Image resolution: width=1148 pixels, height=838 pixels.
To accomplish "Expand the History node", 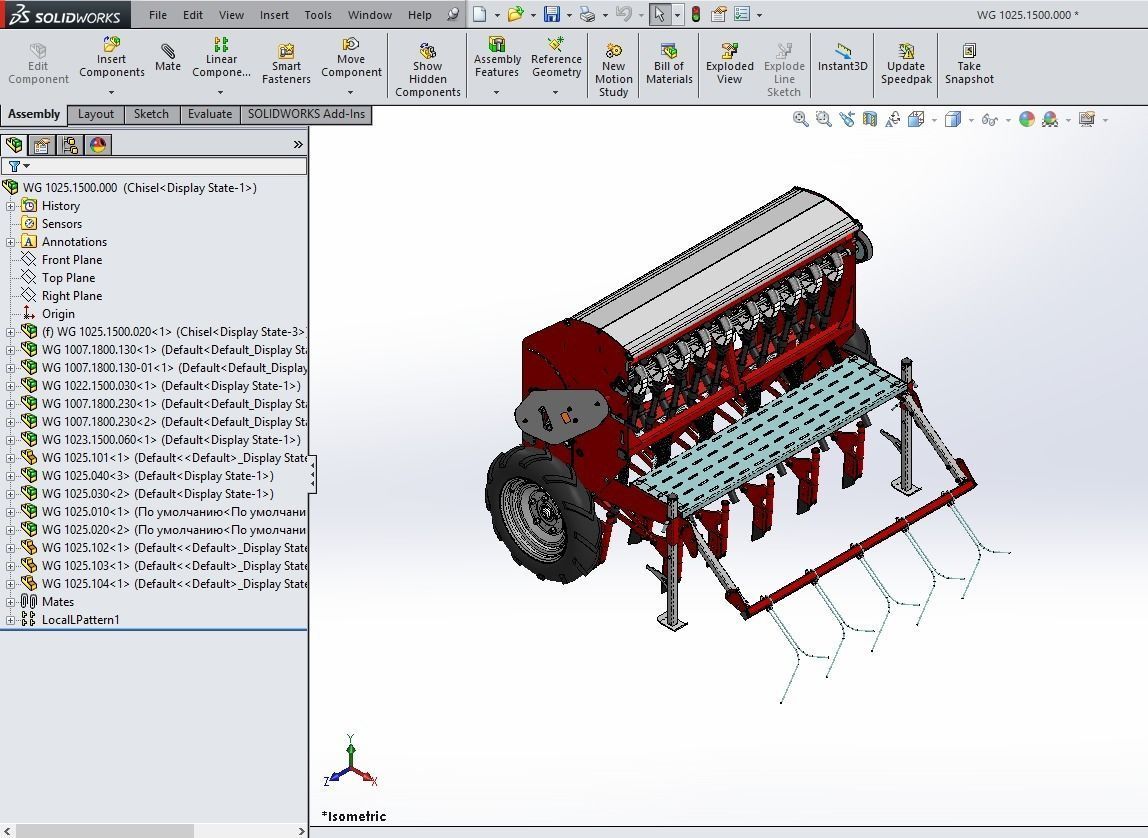I will [10, 206].
